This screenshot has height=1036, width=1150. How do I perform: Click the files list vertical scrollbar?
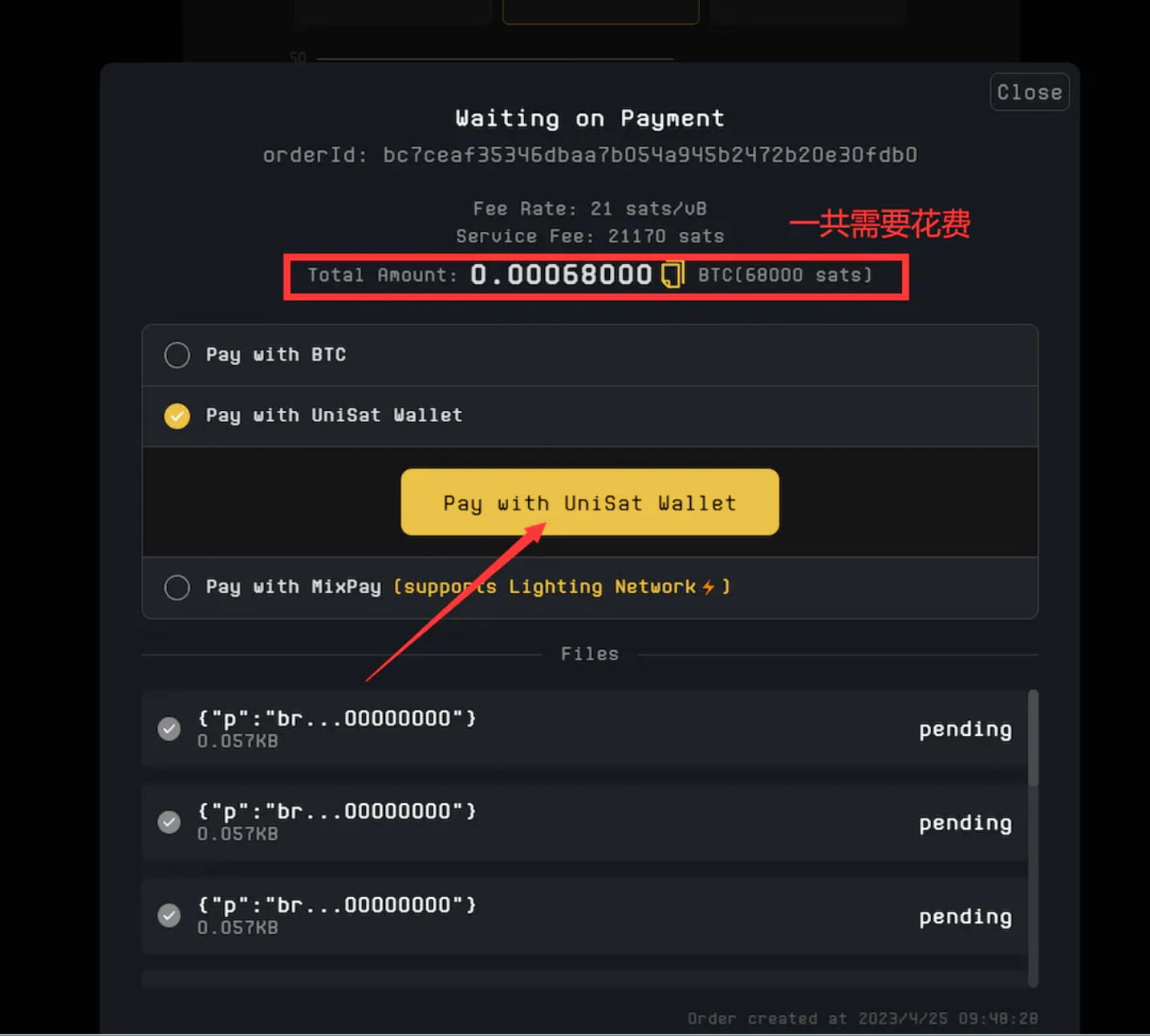1034,737
